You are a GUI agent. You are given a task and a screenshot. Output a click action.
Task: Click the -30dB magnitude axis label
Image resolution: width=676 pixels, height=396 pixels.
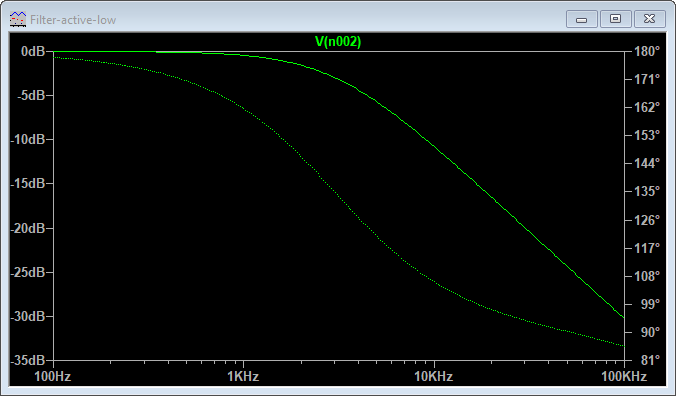point(28,316)
